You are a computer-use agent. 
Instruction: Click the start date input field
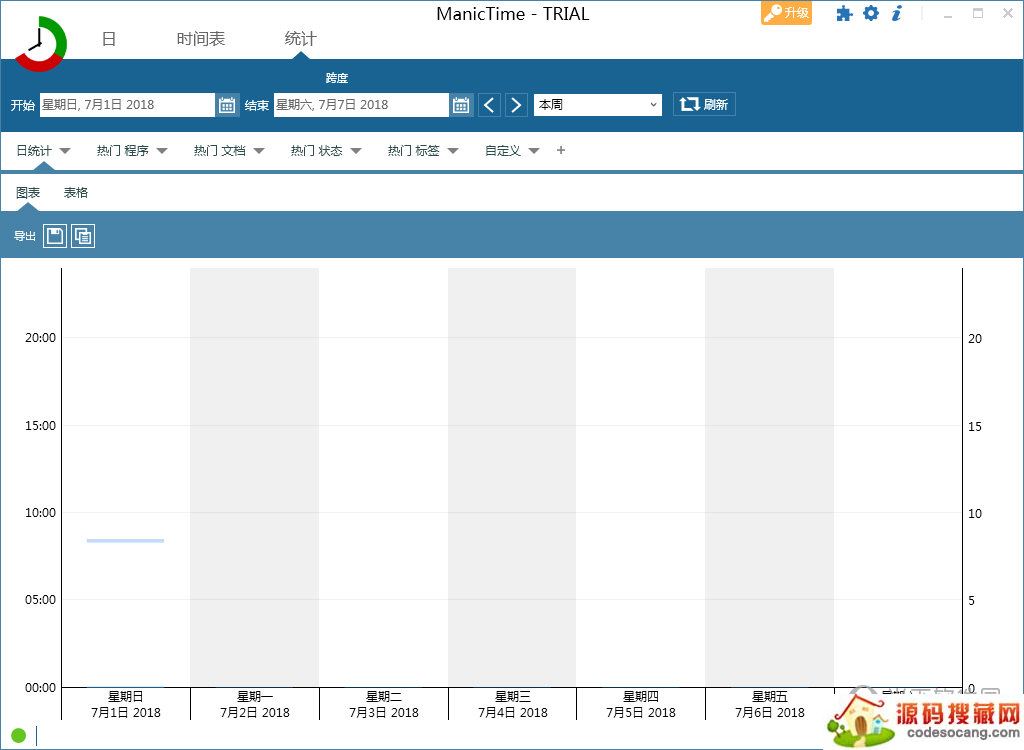(x=127, y=105)
